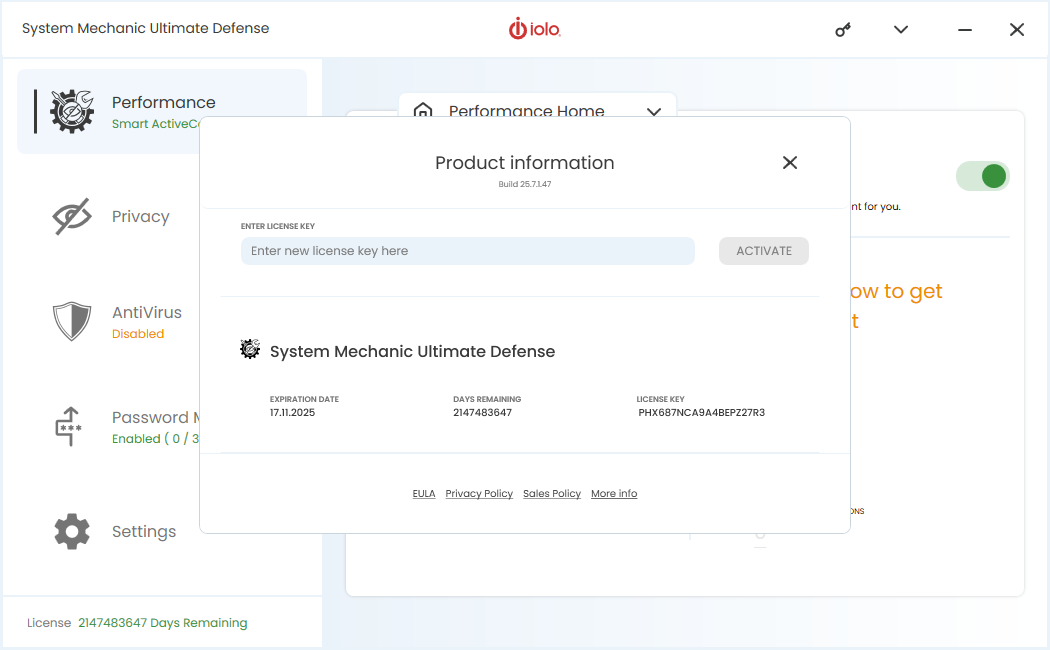Screen dimensions: 1050x650
Task: Open the Privacy crossed-eye icon
Action: (x=72, y=216)
